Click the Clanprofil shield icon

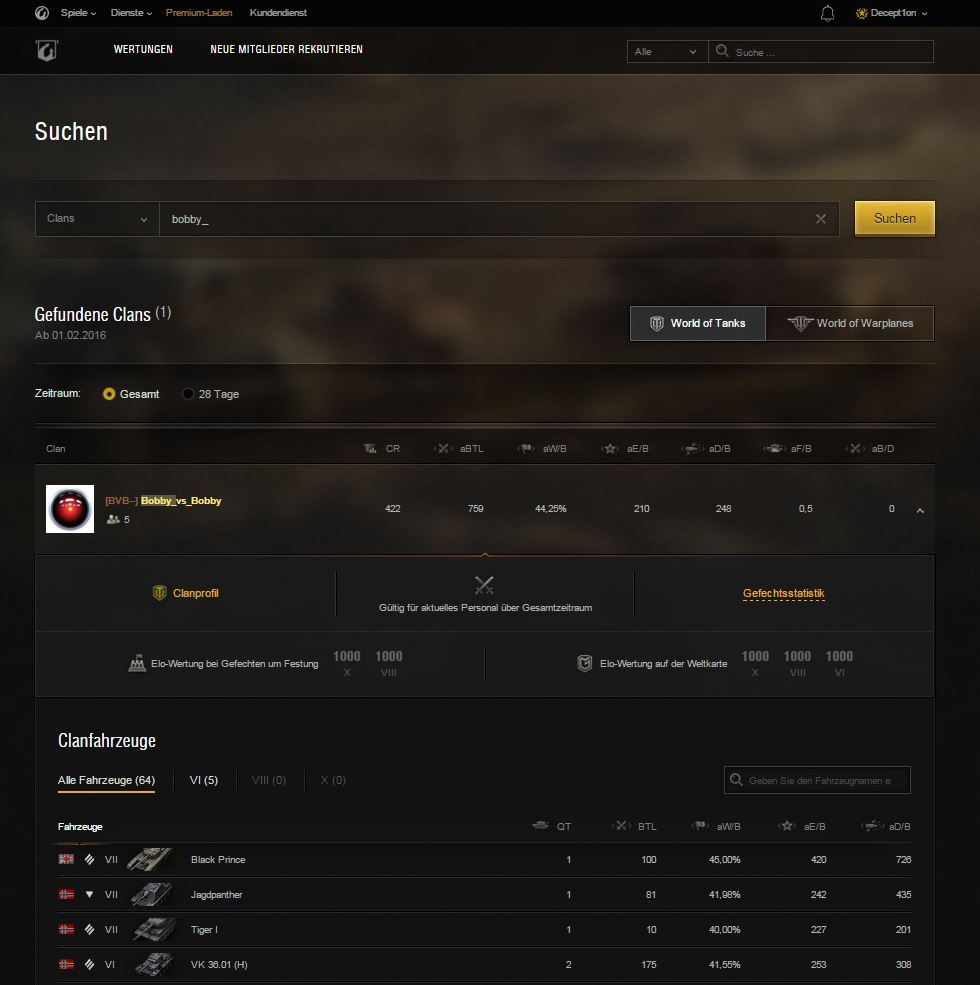pyautogui.click(x=160, y=592)
